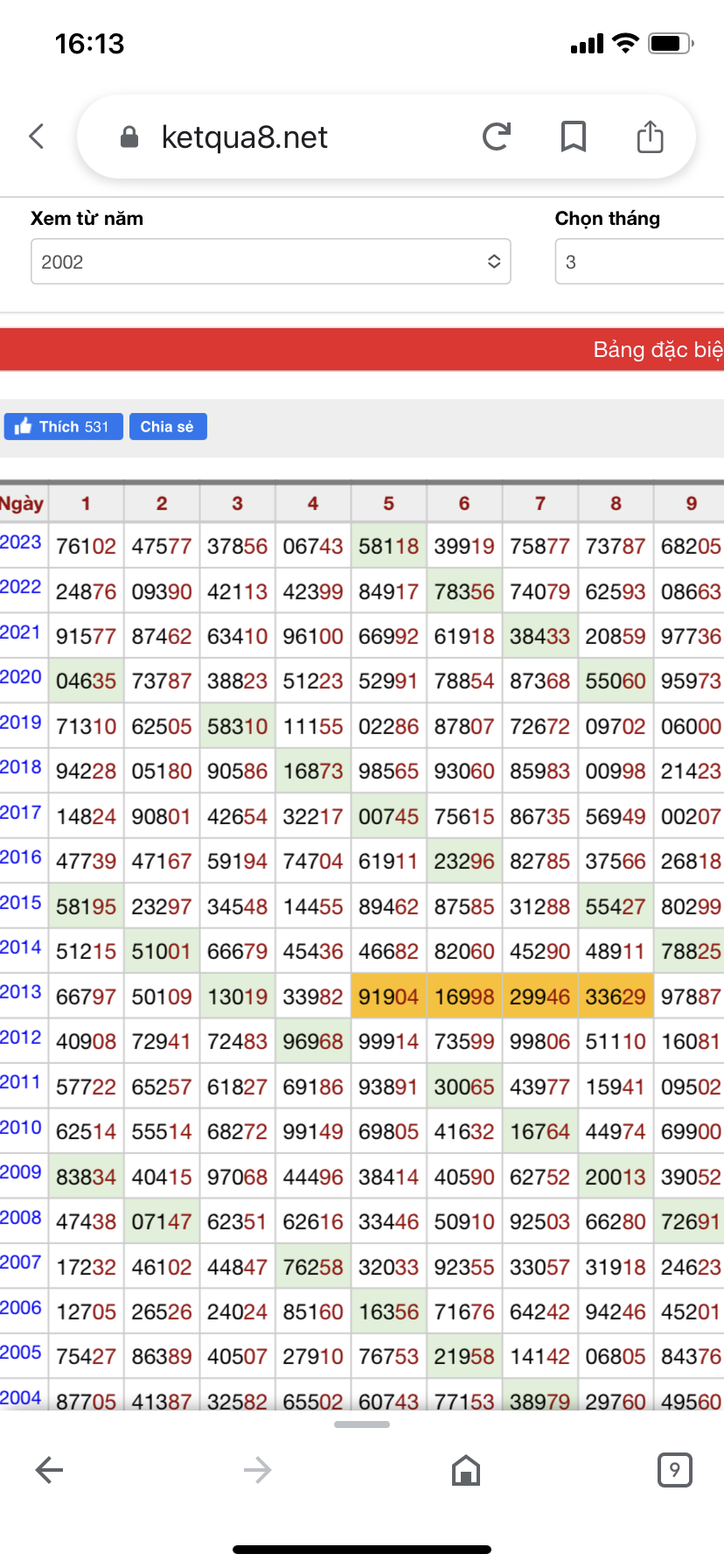Select green cell 51001 in 2014 row
724x1568 pixels.
pos(162,951)
